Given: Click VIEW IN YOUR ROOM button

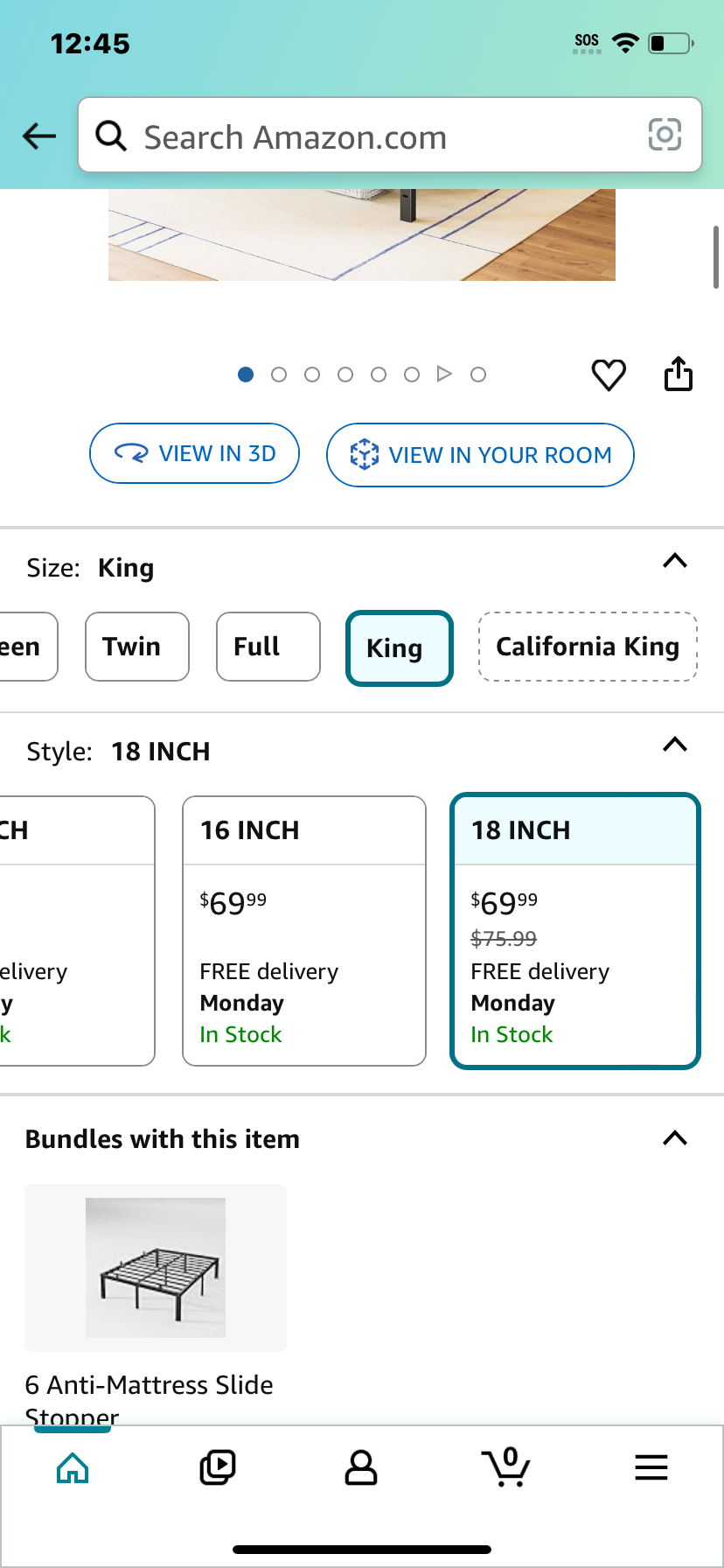Looking at the screenshot, I should 480,455.
